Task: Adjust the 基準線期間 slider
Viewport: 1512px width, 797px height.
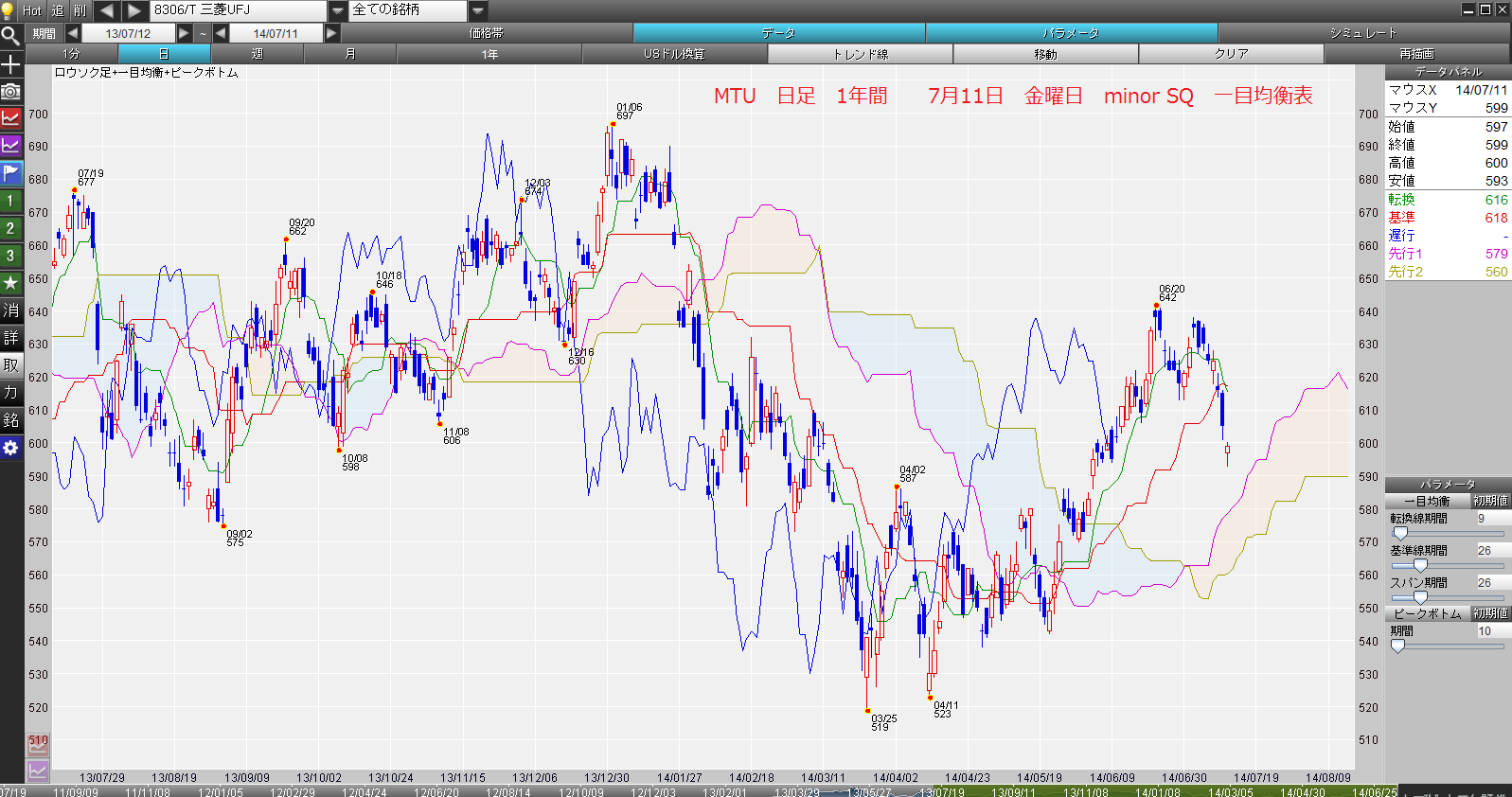Action: click(1420, 566)
